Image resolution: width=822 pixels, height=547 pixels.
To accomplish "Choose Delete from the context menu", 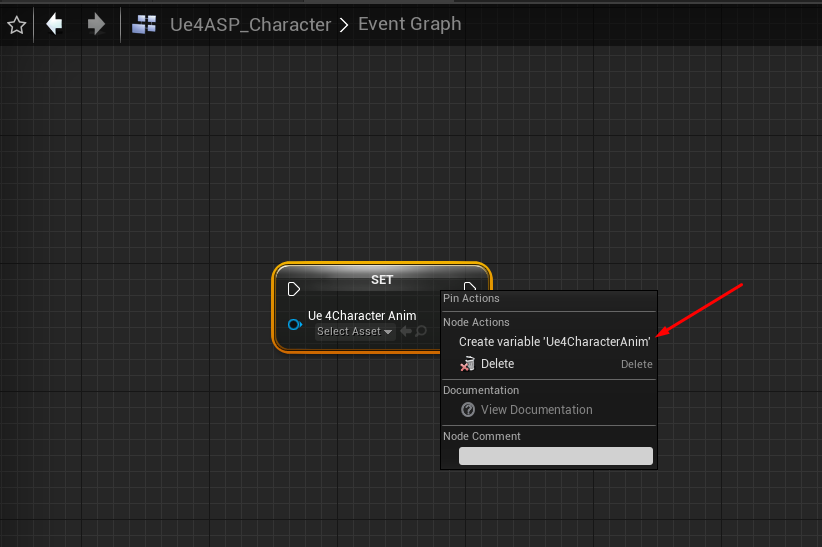I will pos(549,364).
